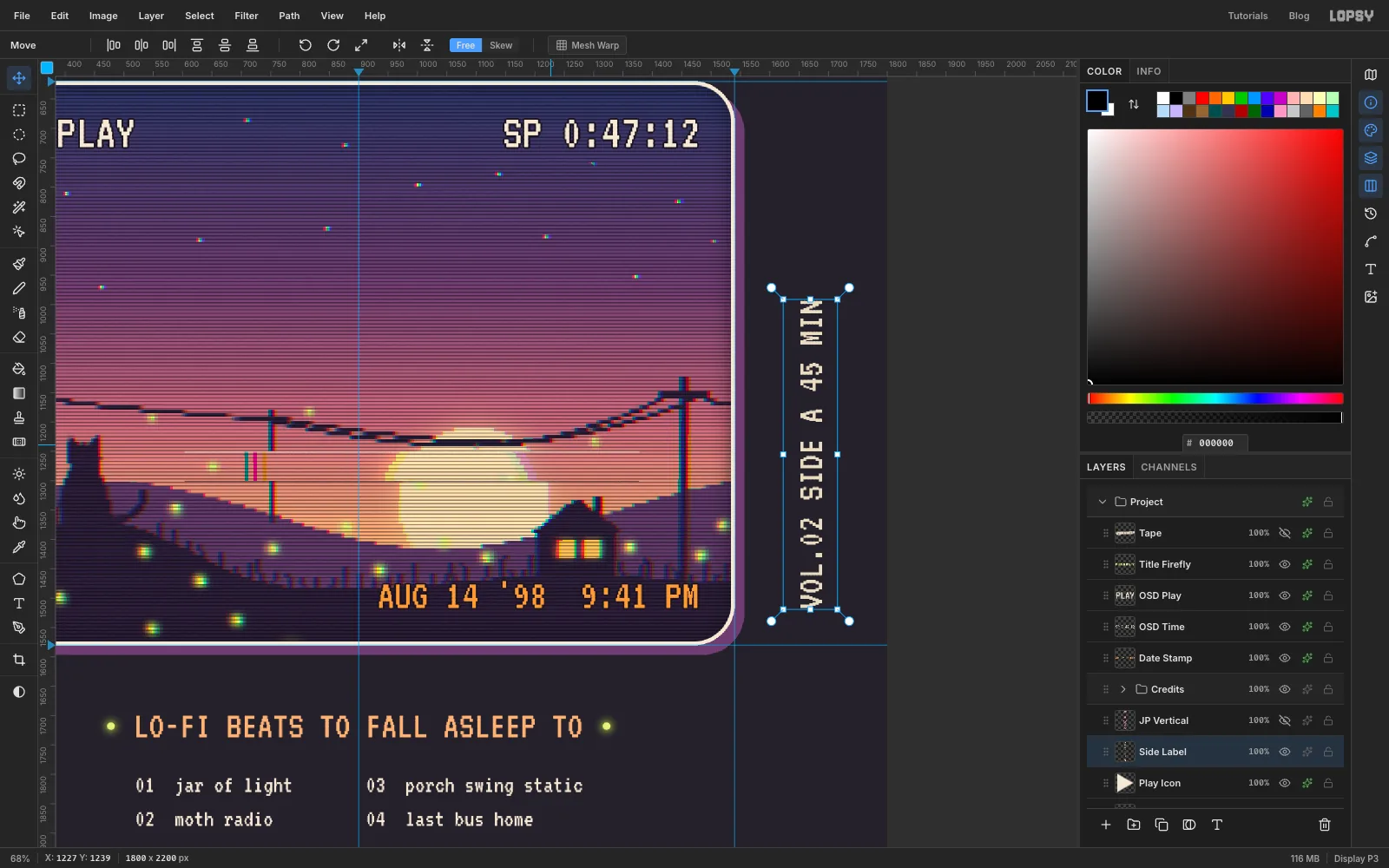Select the Lasso tool
The image size is (1389, 868).
19,159
